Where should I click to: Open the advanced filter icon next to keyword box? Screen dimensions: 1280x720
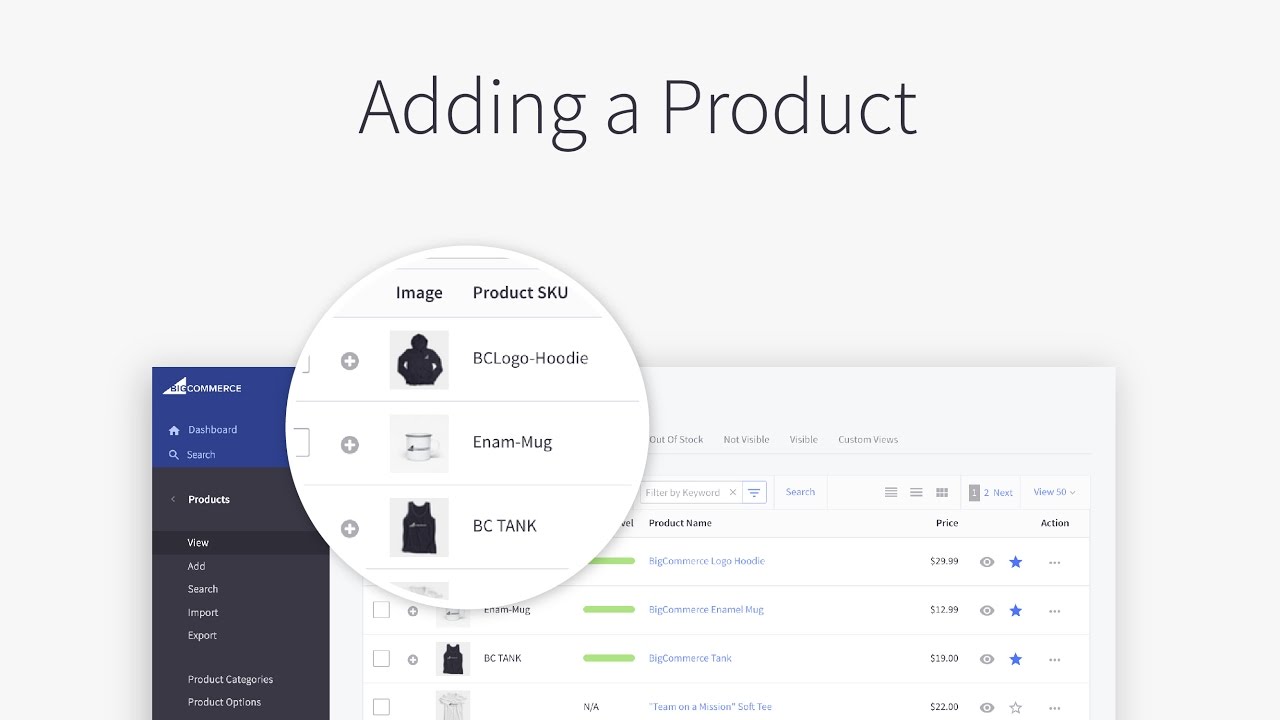(x=754, y=492)
